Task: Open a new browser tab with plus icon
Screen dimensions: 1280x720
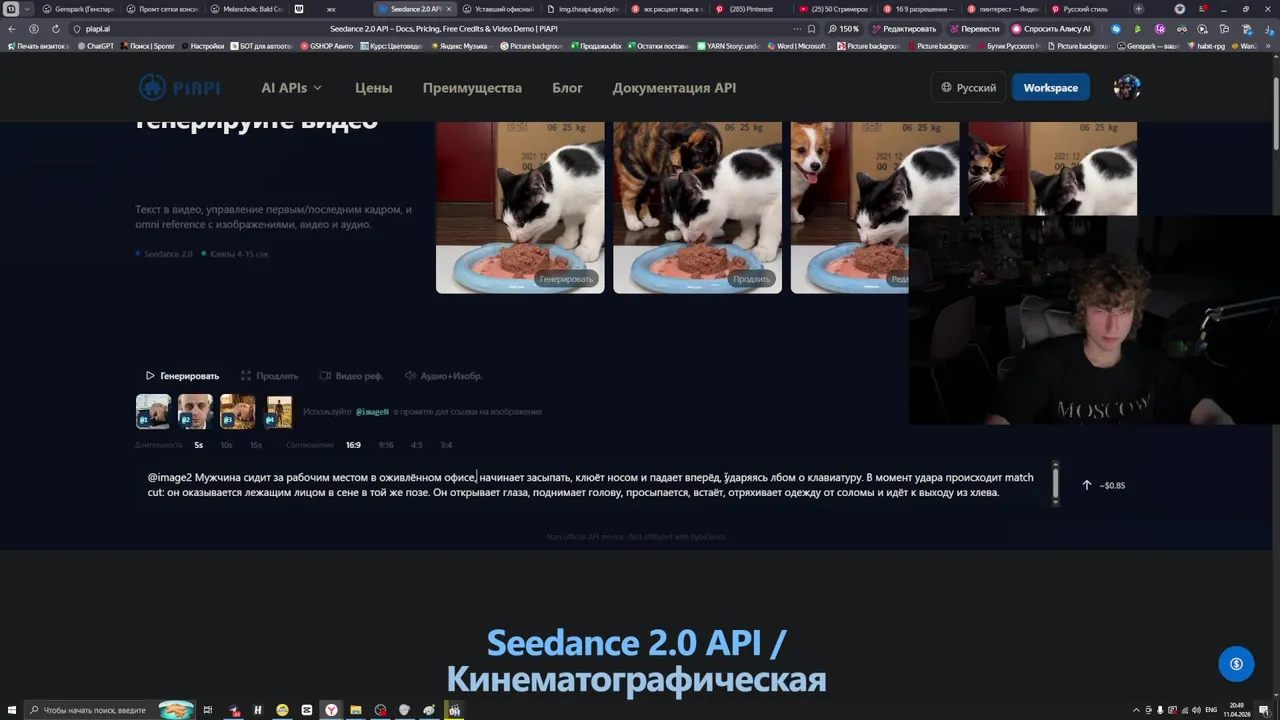Action: tap(1138, 9)
